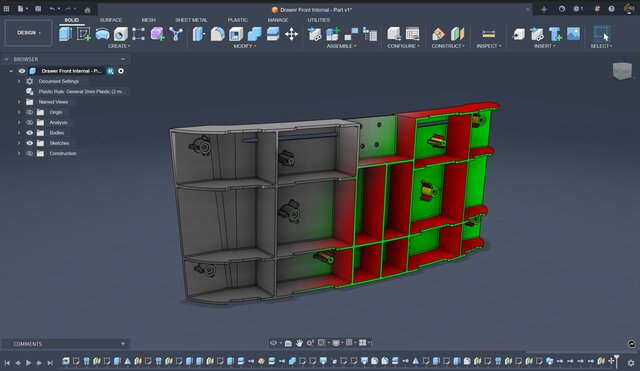
Task: Click the Insert Text T icon
Action: click(556, 34)
